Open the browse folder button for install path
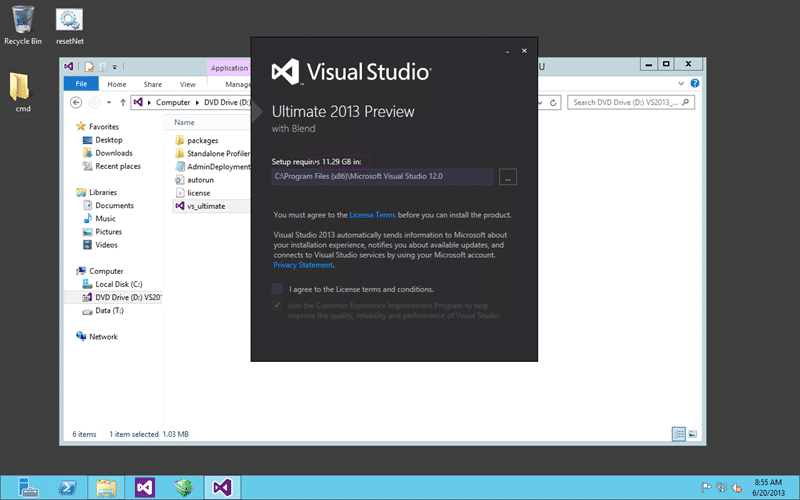800x500 pixels. click(508, 177)
